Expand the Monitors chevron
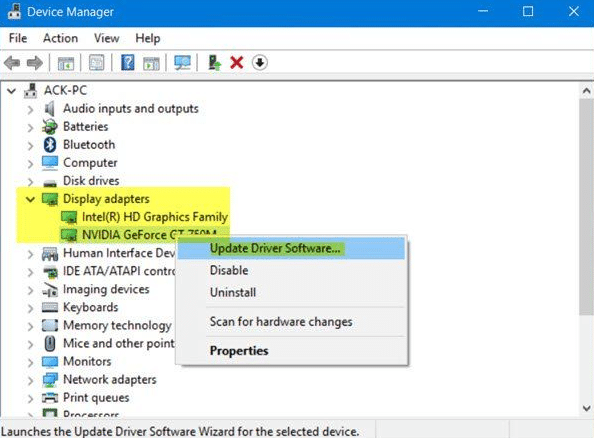 coord(31,363)
